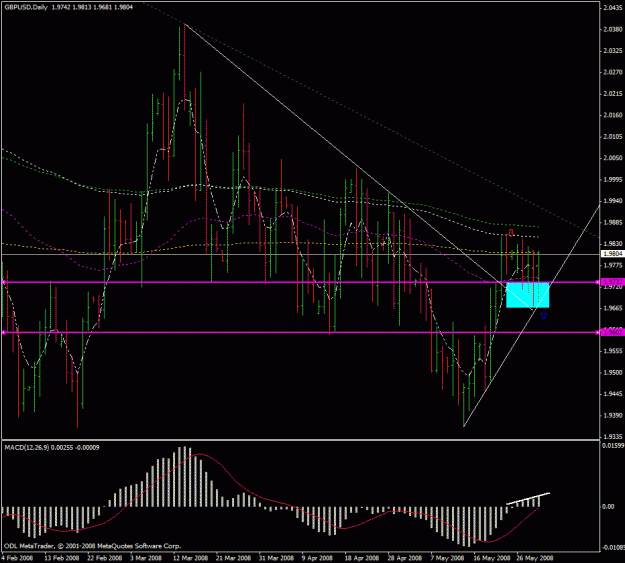Click the 18 Apr 2008 date label
Screen dimensions: 625x563
click(x=362, y=558)
